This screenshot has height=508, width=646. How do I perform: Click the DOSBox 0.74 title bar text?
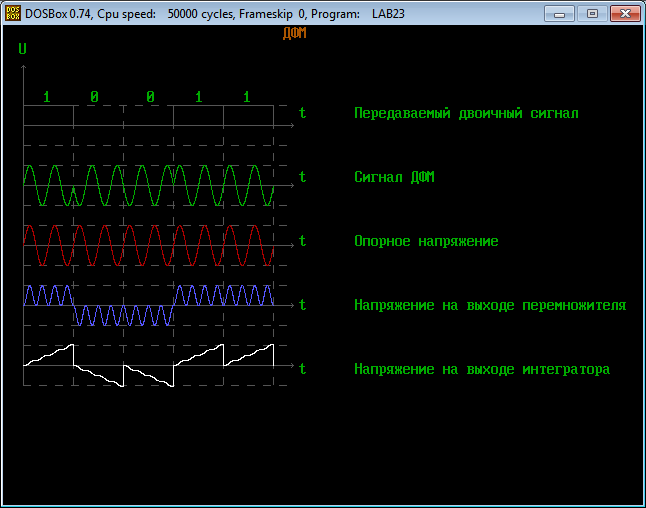pyautogui.click(x=215, y=14)
